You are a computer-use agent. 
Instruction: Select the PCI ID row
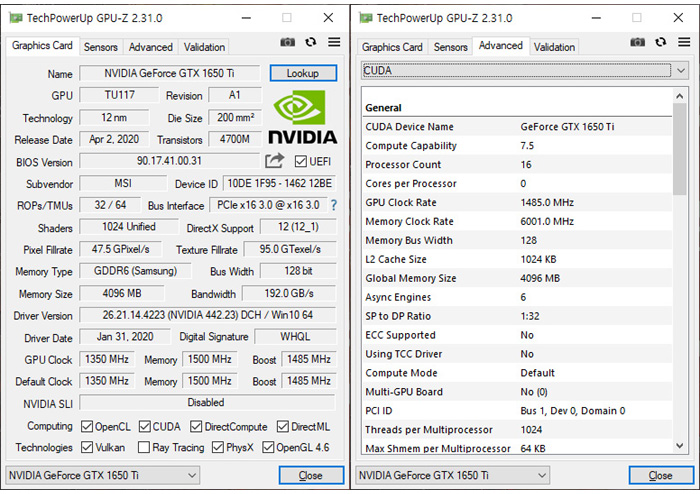pyautogui.click(x=517, y=411)
